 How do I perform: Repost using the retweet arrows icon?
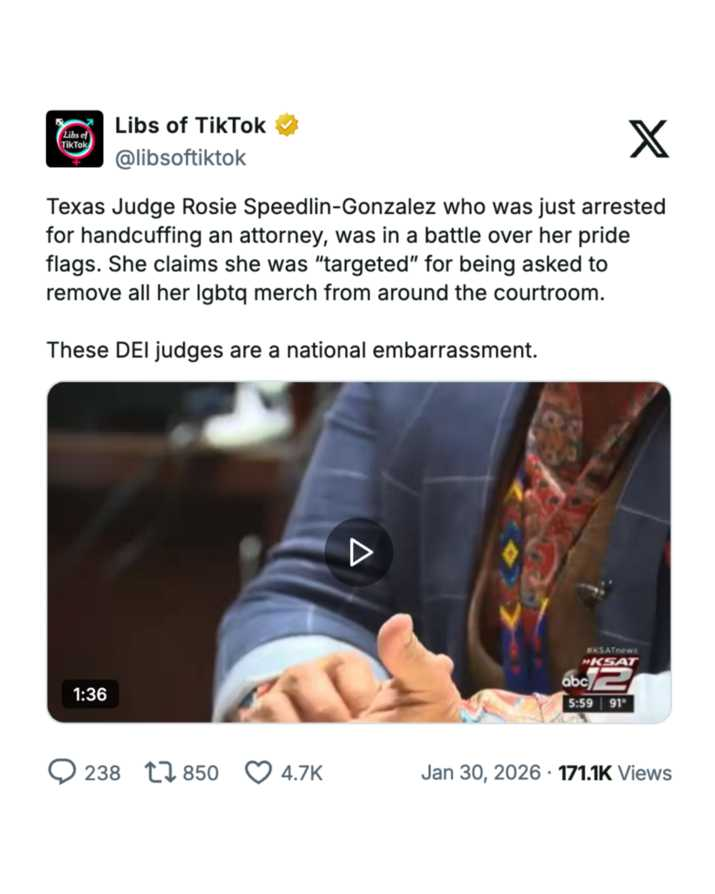[x=160, y=773]
